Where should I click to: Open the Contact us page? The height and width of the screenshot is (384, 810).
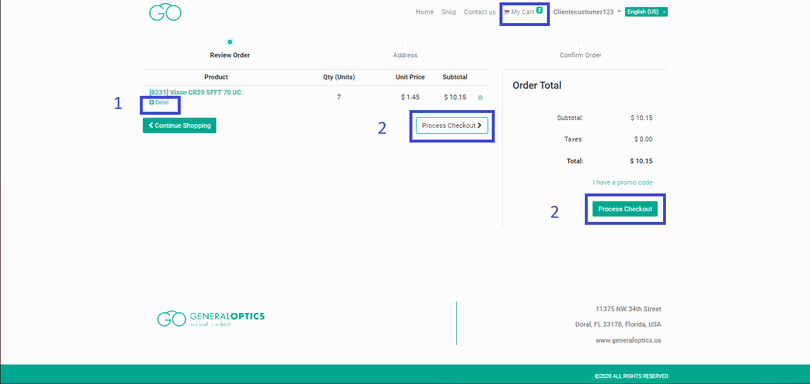479,12
